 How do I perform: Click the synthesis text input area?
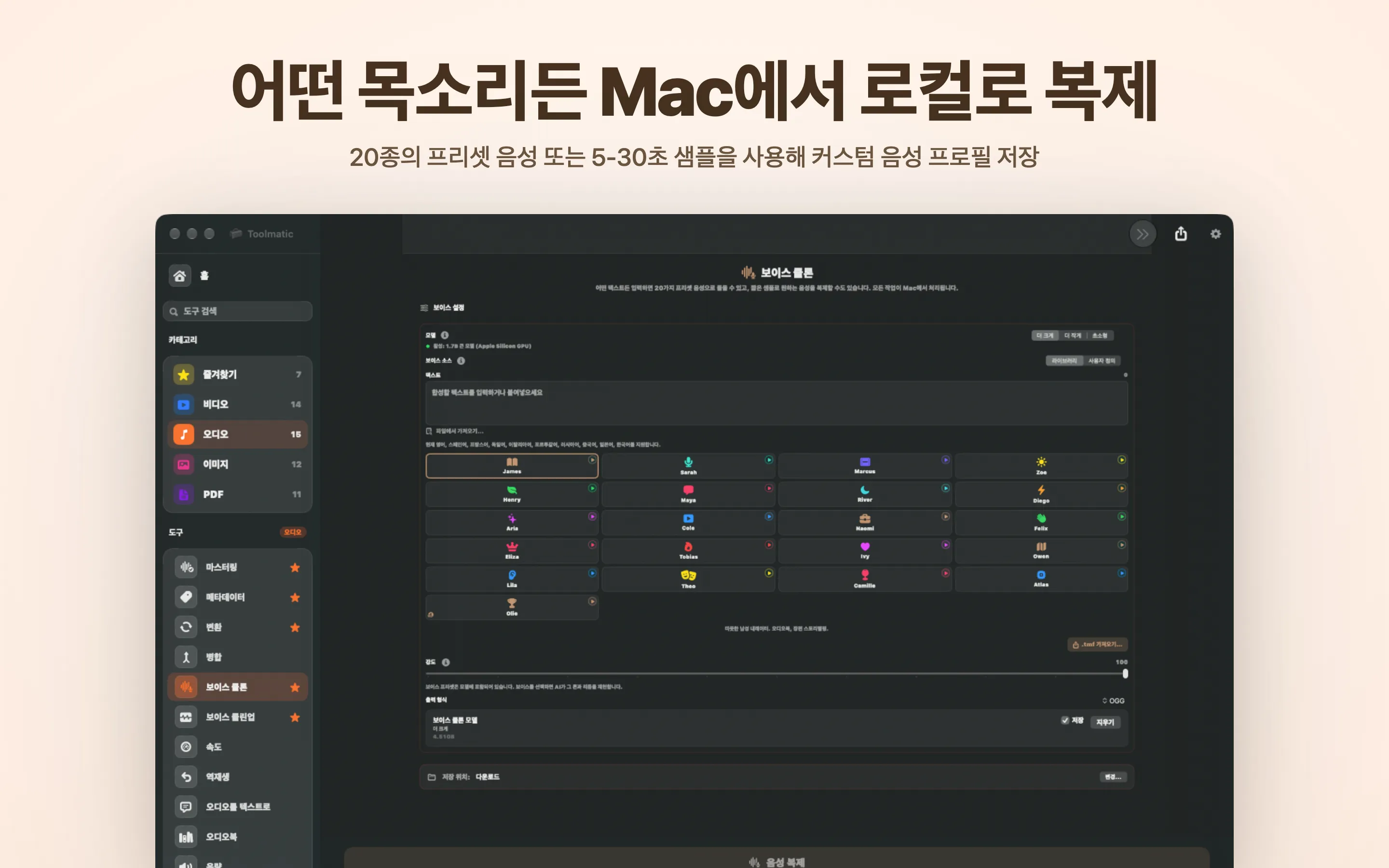point(776,403)
